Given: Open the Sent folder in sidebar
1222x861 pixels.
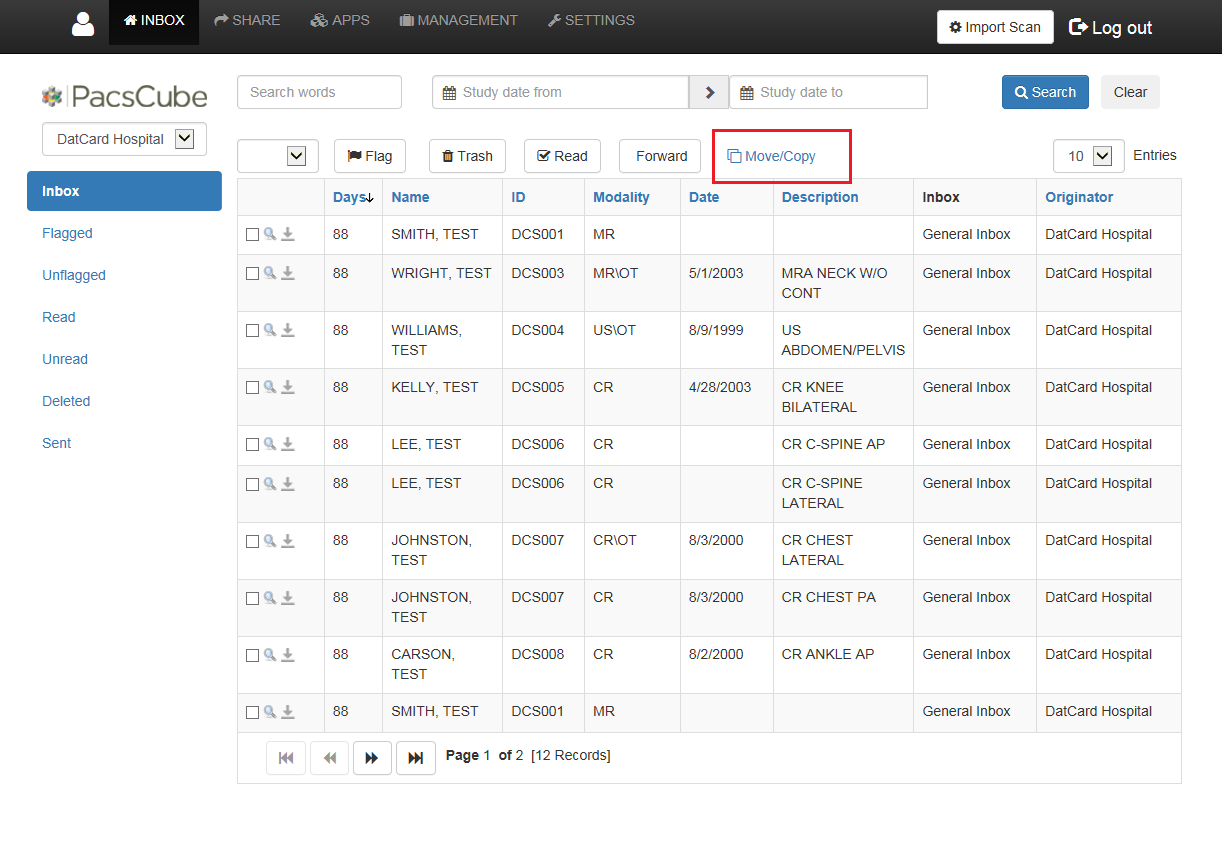Looking at the screenshot, I should [x=57, y=443].
